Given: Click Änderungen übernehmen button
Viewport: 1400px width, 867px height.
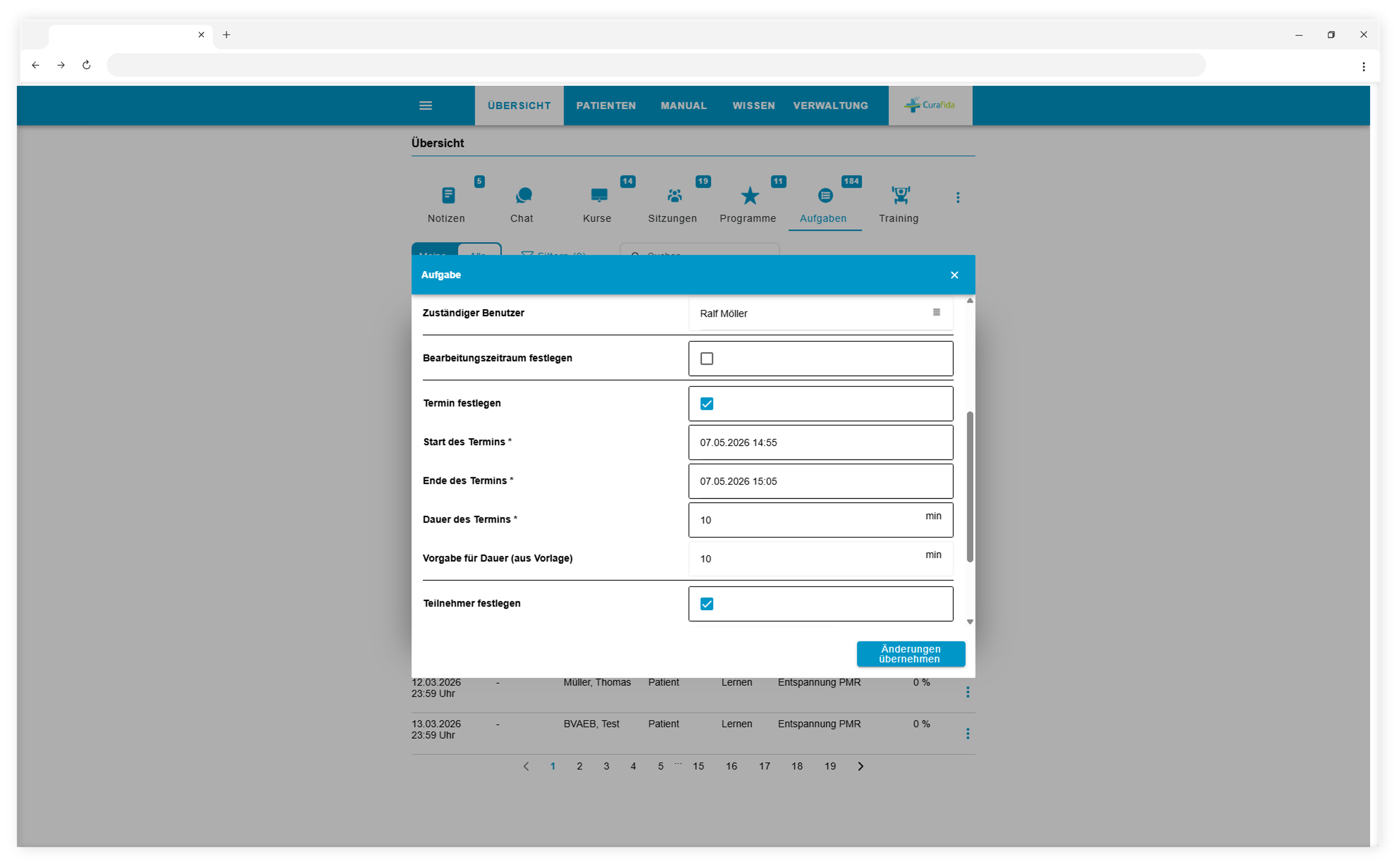Looking at the screenshot, I should [x=910, y=654].
